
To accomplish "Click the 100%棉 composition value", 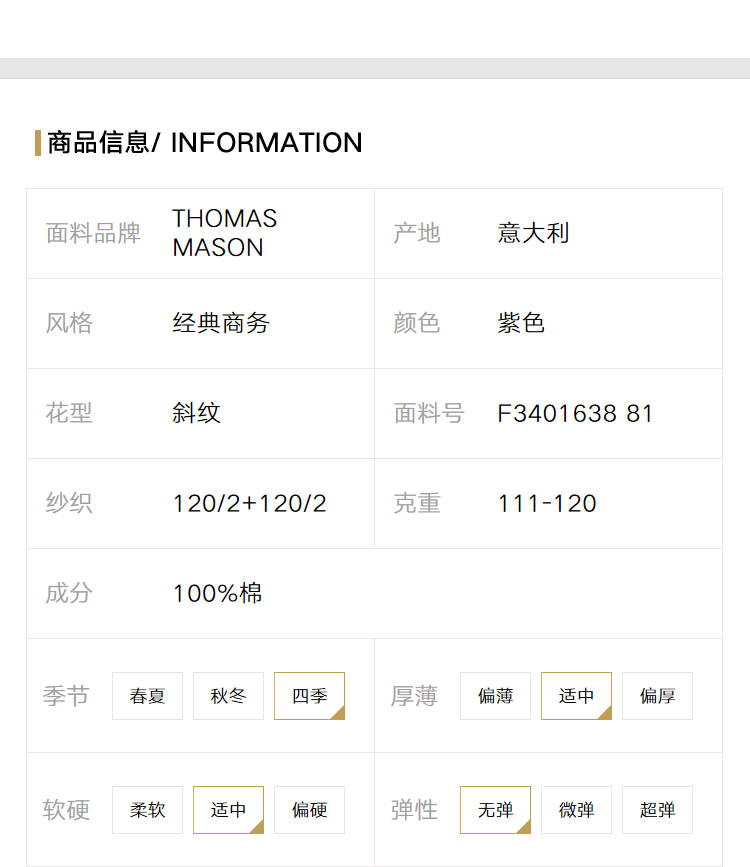I will [x=218, y=593].
